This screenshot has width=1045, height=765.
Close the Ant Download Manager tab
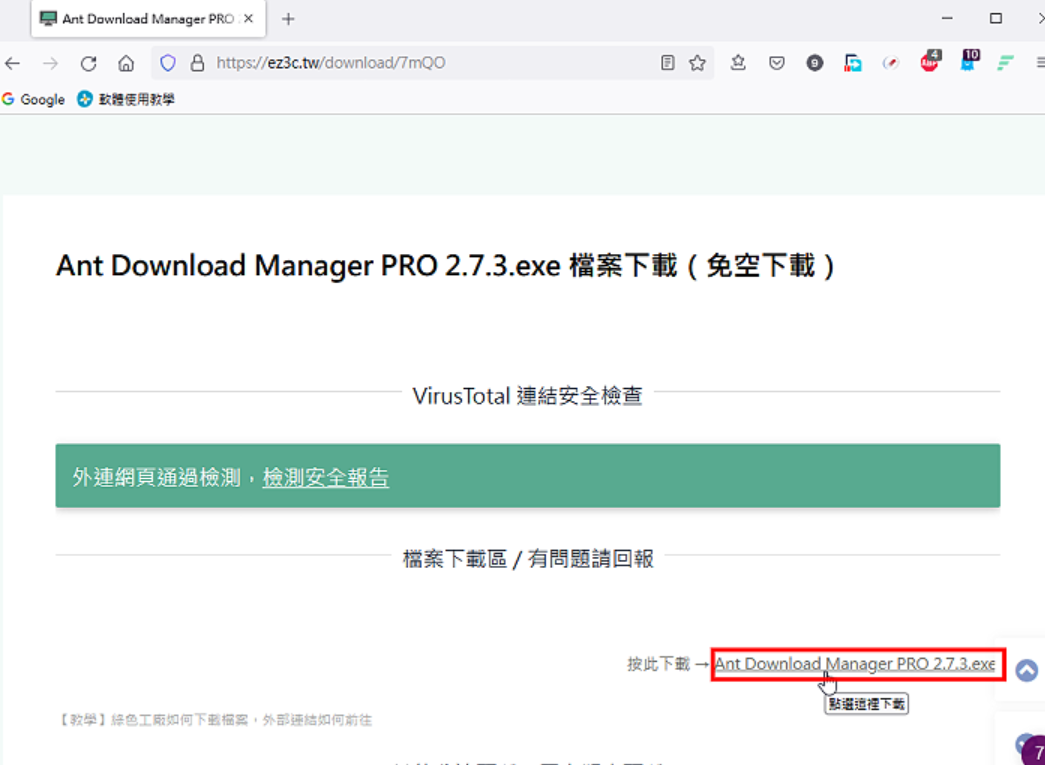[248, 19]
